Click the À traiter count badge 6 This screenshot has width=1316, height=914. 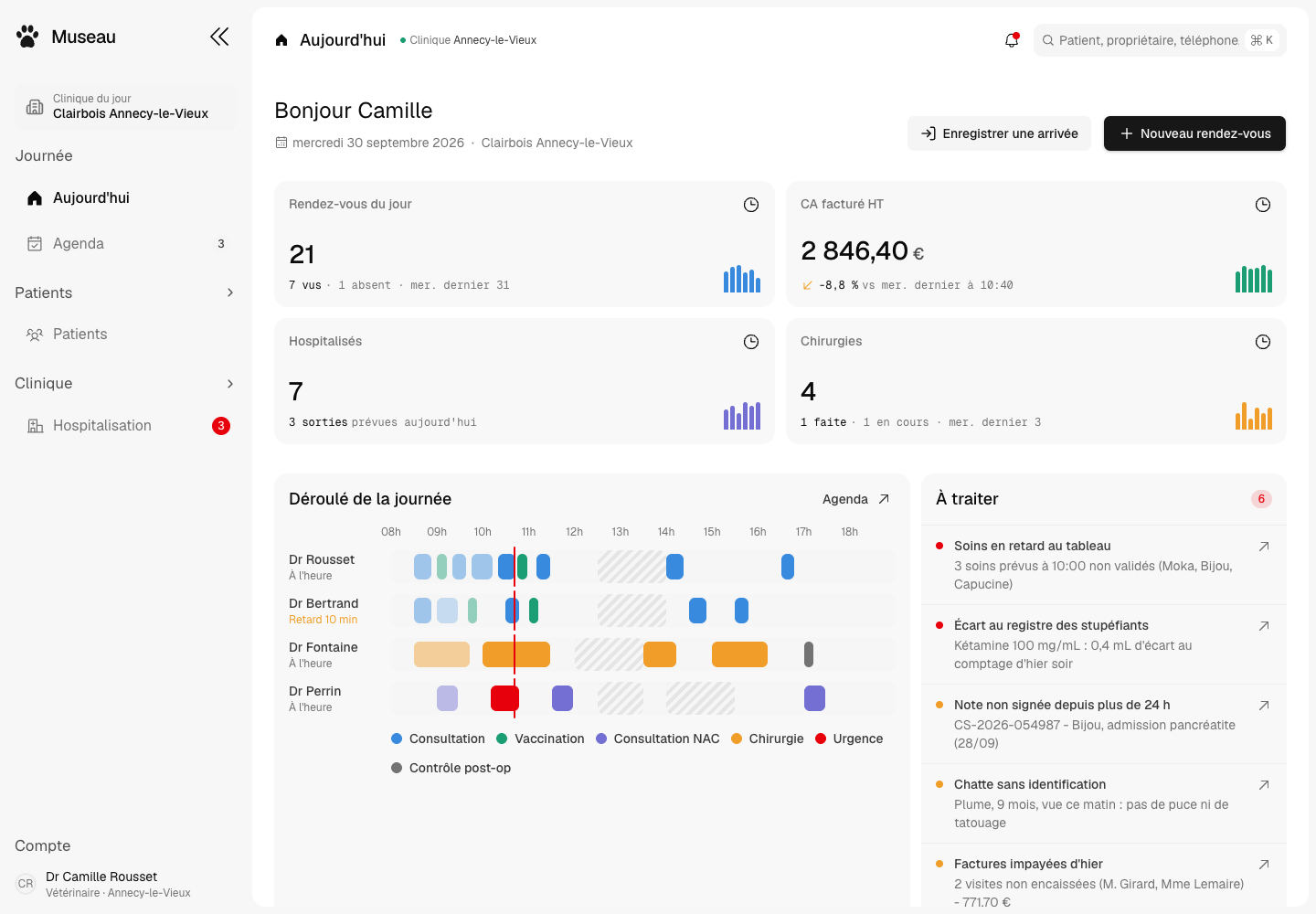1261,499
